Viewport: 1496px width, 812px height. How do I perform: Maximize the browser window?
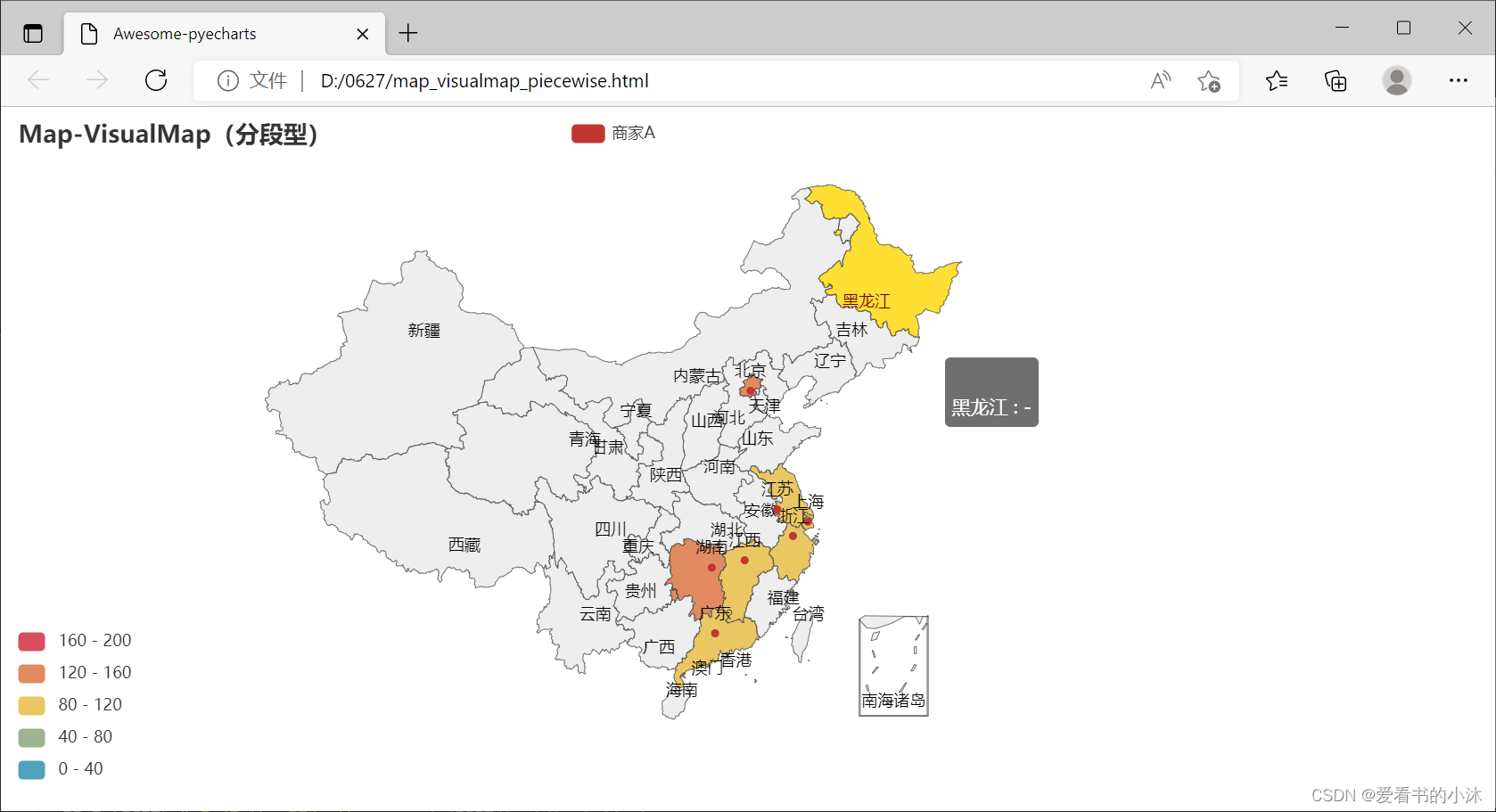pyautogui.click(x=1403, y=28)
